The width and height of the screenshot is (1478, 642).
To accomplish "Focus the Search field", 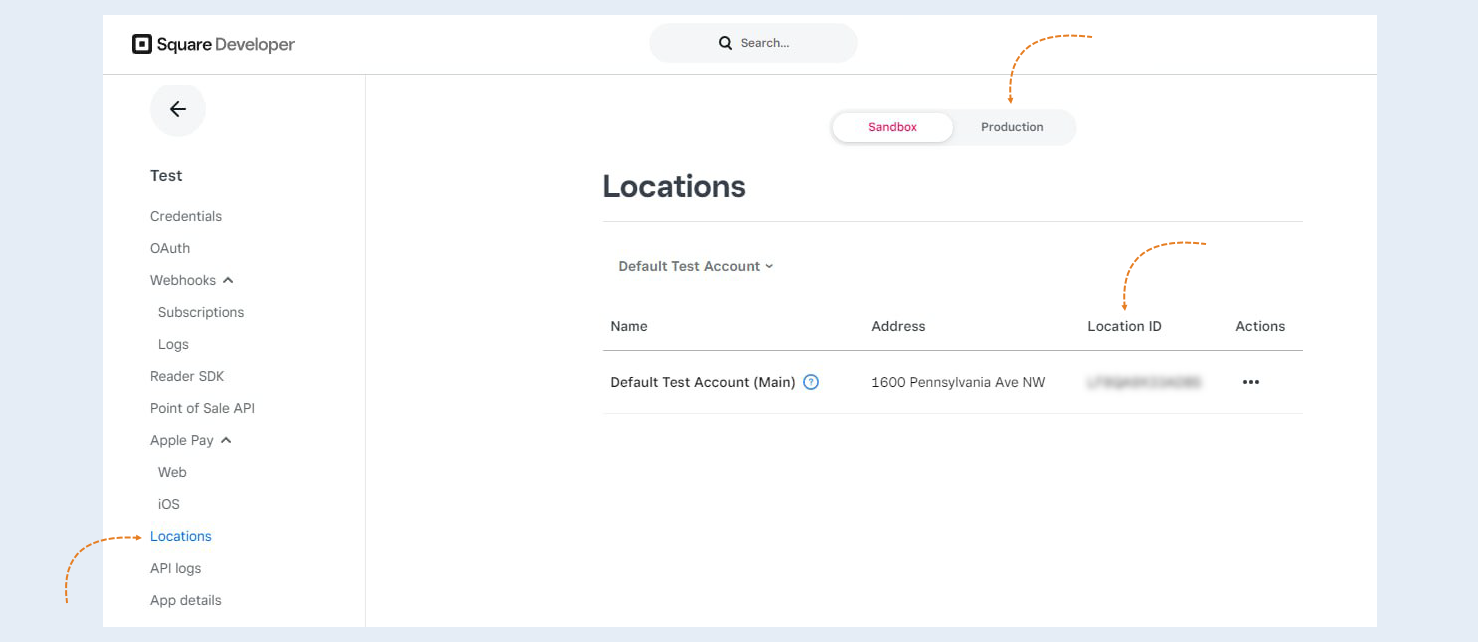I will [x=753, y=43].
